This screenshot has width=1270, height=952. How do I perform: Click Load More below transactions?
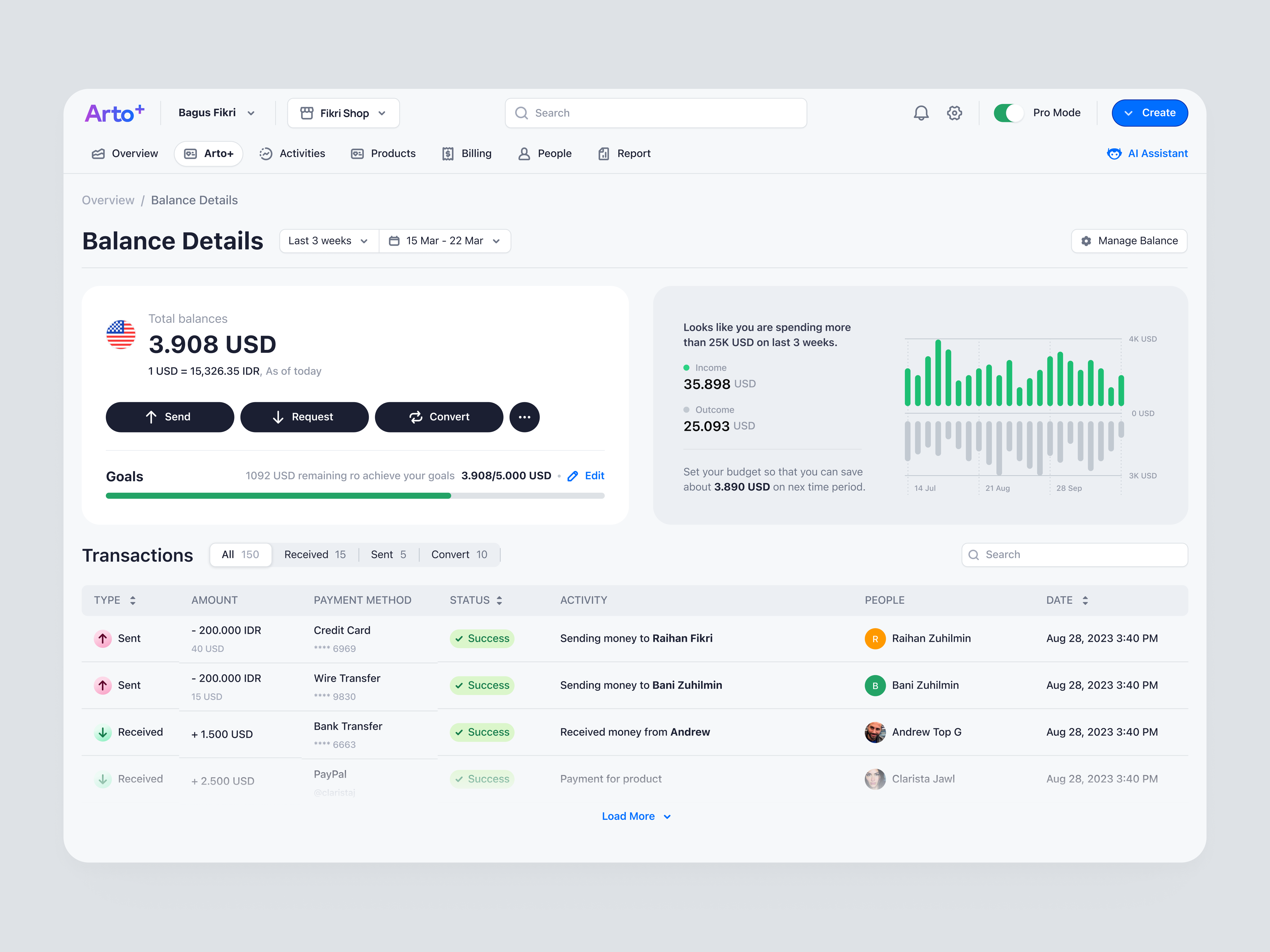[x=636, y=816]
